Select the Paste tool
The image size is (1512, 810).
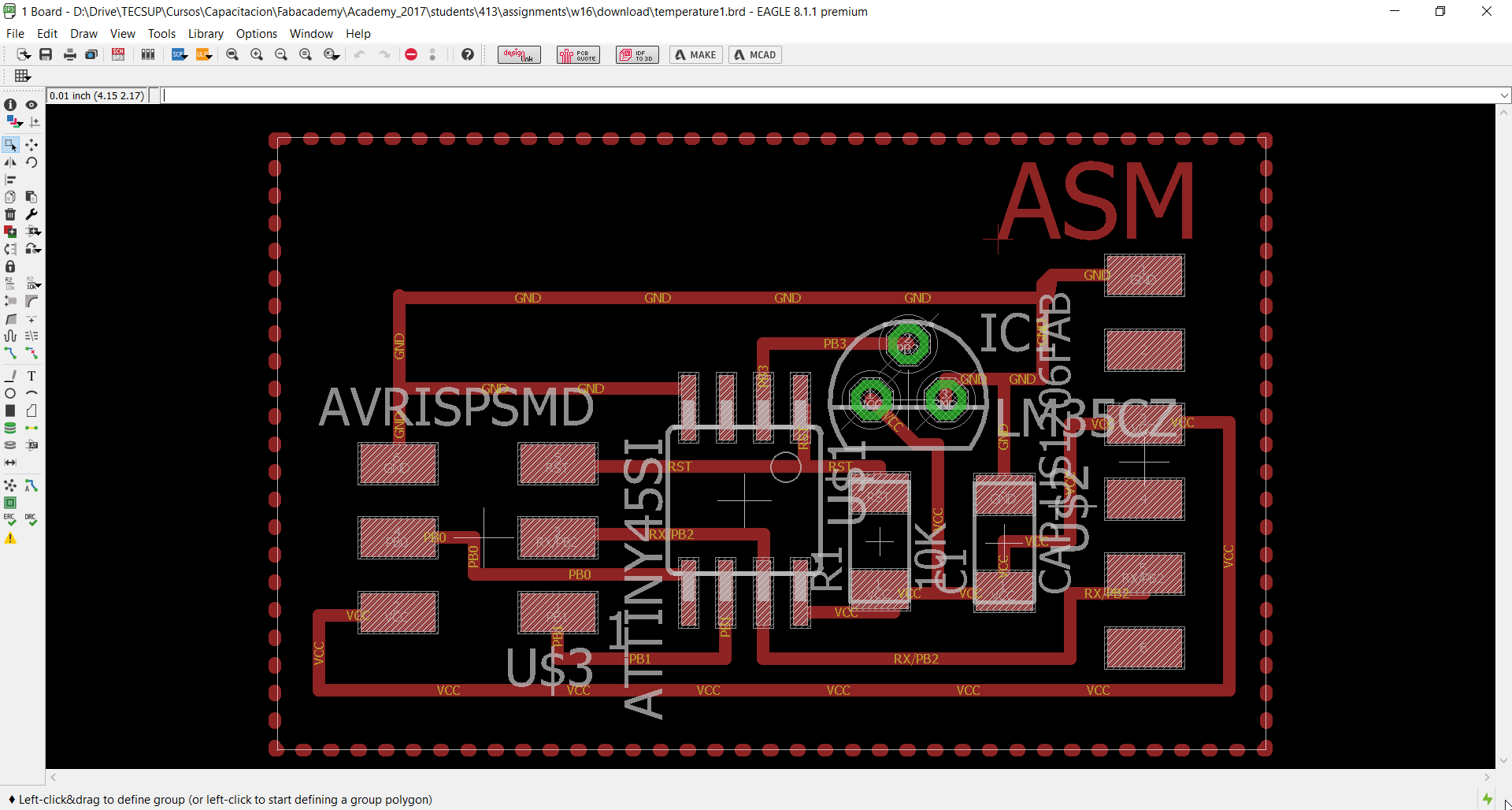pyautogui.click(x=31, y=197)
